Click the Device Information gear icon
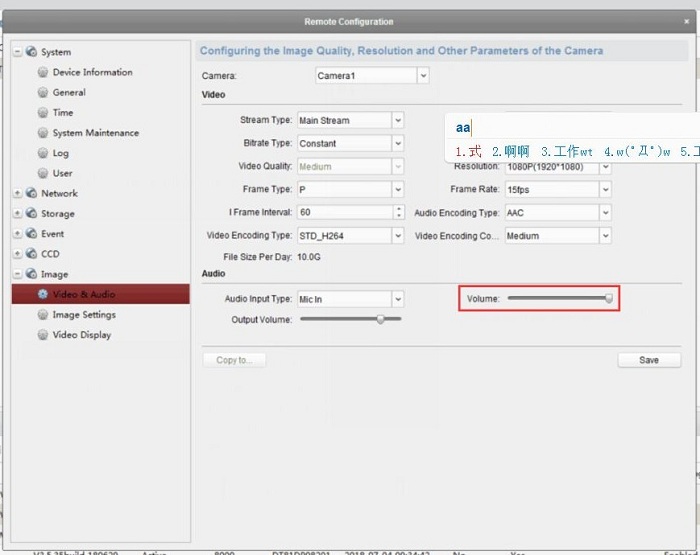Image resolution: width=700 pixels, height=555 pixels. [x=43, y=72]
